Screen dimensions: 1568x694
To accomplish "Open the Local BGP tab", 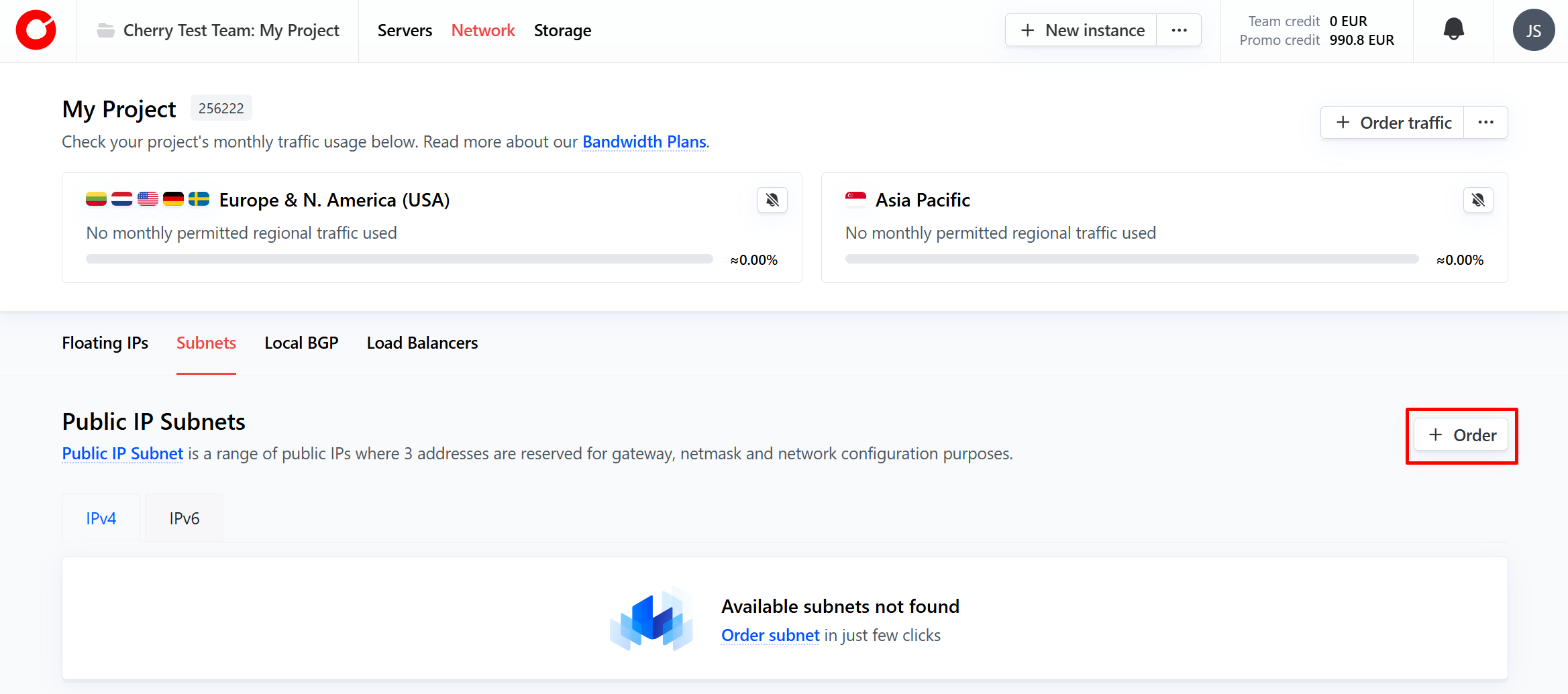I will coord(301,343).
